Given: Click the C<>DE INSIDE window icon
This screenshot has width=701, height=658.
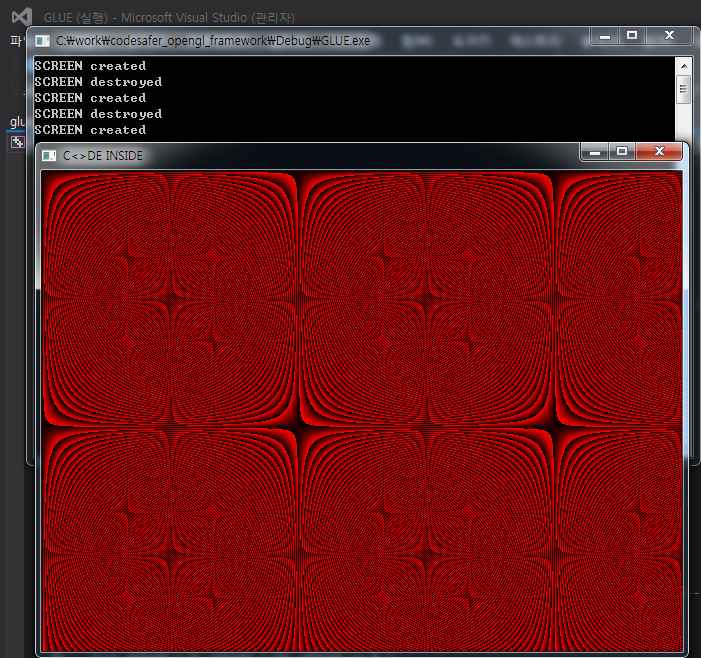Looking at the screenshot, I should pos(49,156).
